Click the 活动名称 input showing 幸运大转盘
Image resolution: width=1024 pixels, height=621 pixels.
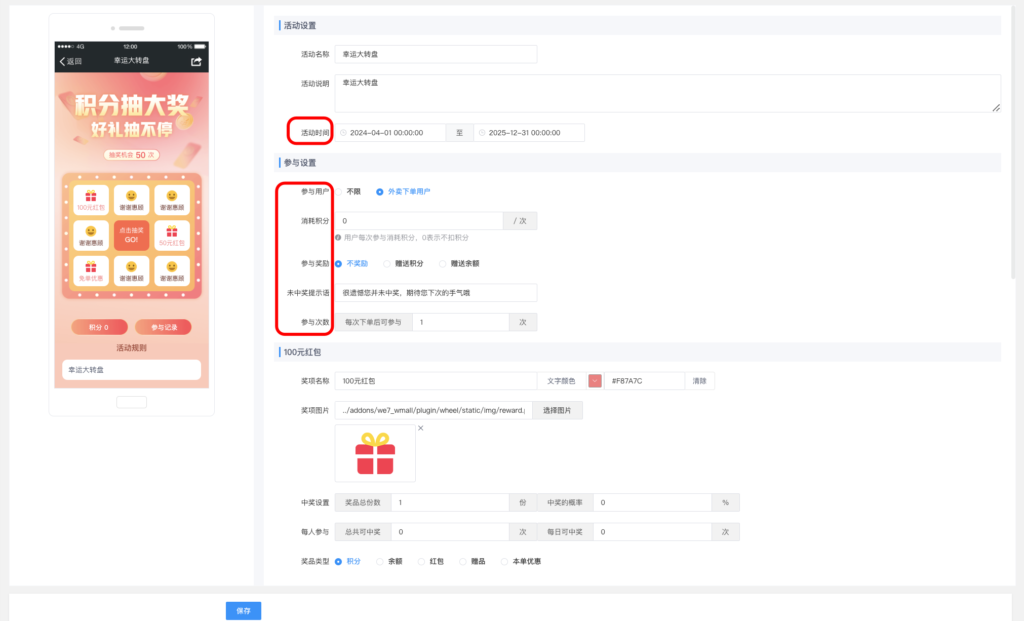(x=435, y=54)
